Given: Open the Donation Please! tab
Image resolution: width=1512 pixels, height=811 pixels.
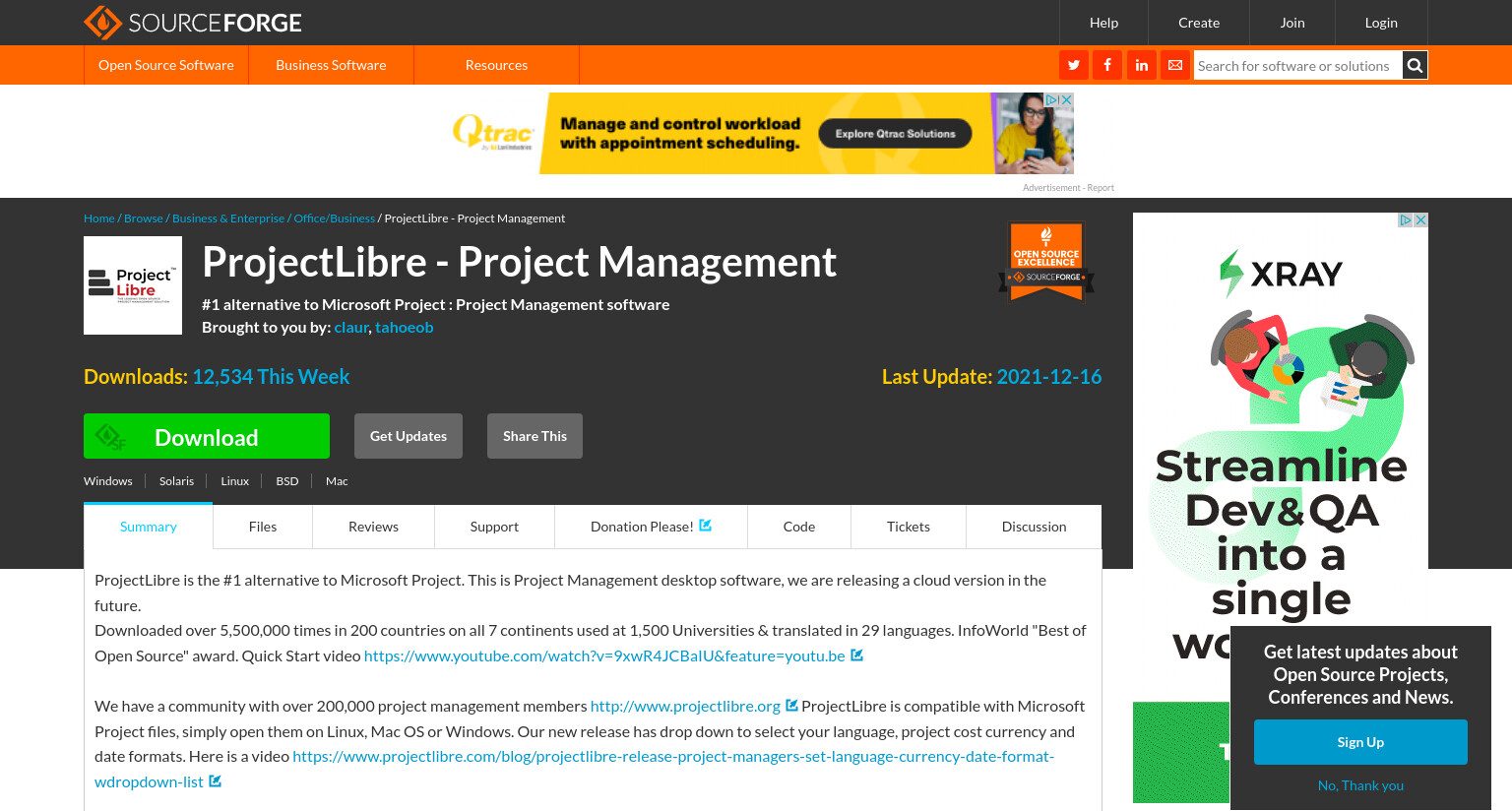Looking at the screenshot, I should click(x=651, y=527).
